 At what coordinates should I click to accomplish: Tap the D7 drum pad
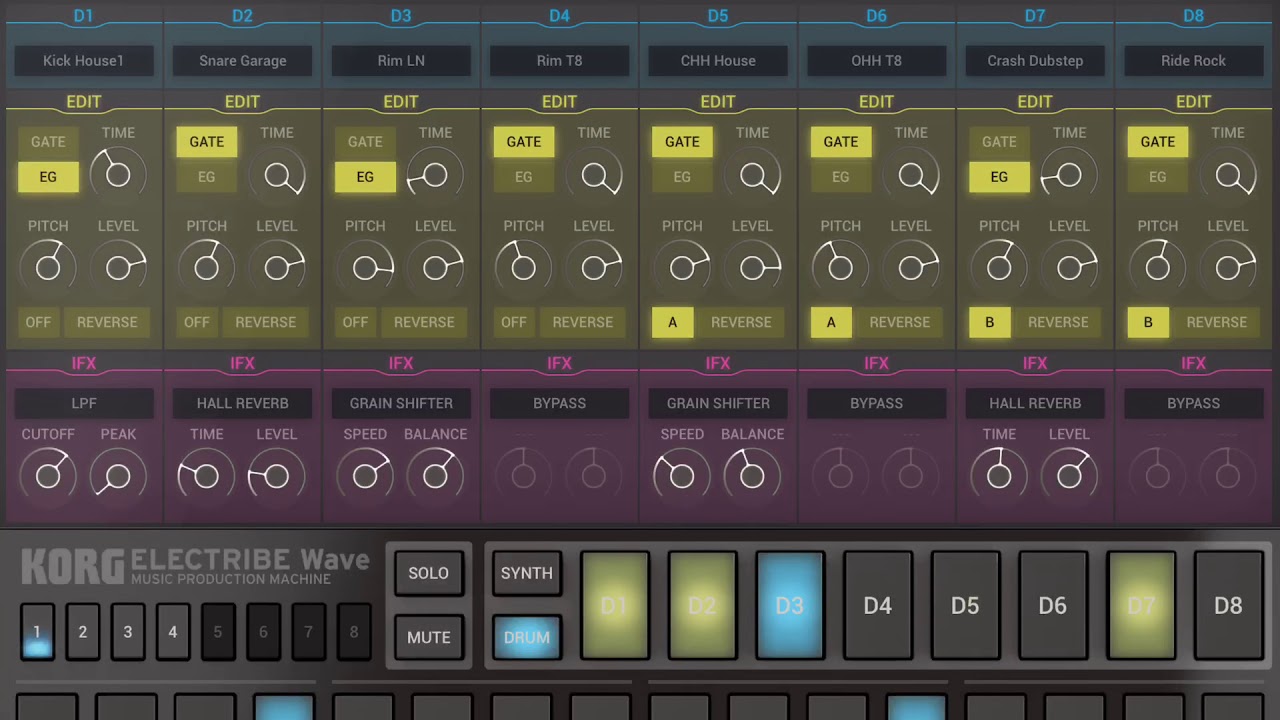click(x=1141, y=605)
